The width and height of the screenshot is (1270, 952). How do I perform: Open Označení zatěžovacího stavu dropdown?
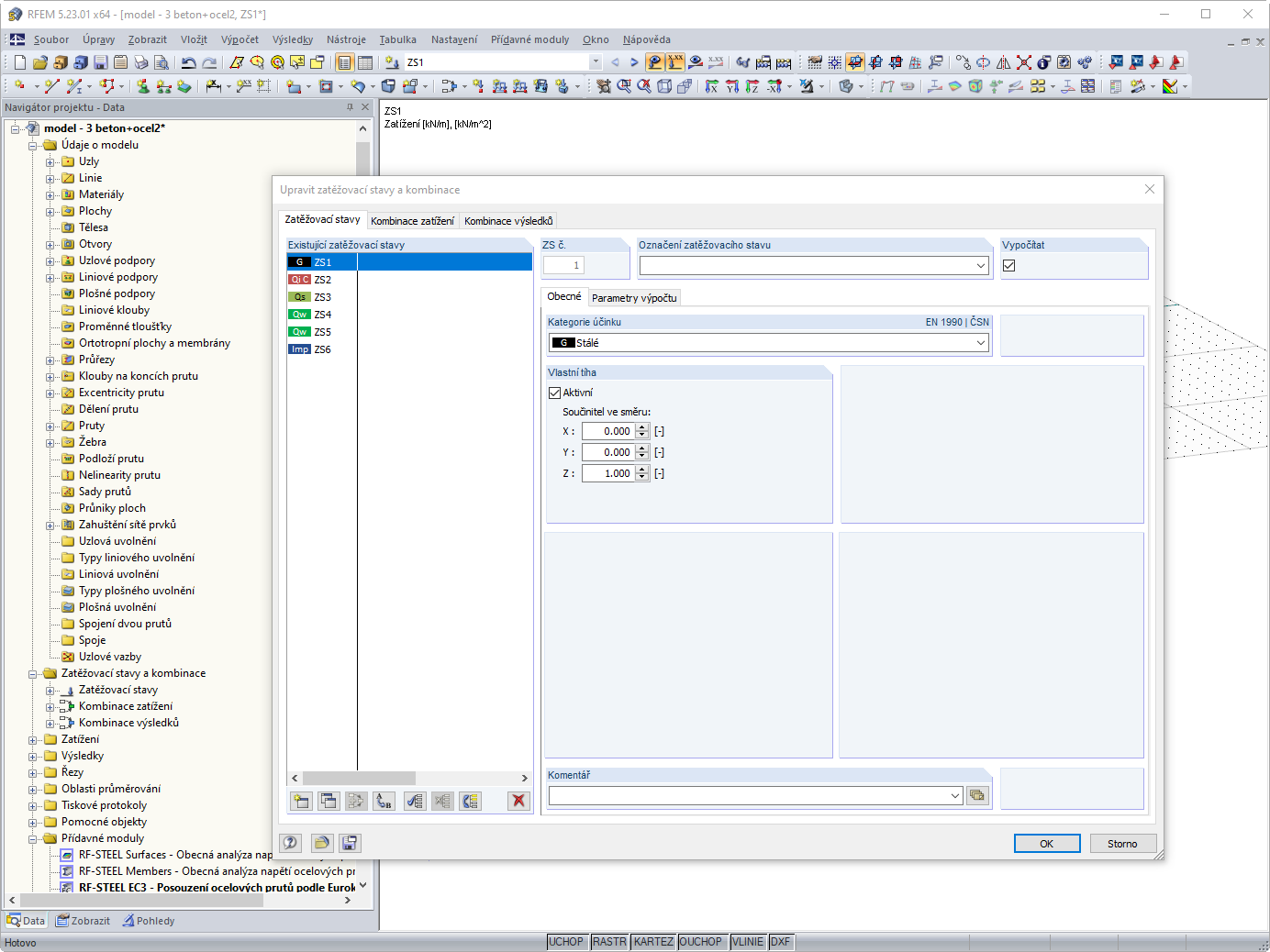(981, 266)
